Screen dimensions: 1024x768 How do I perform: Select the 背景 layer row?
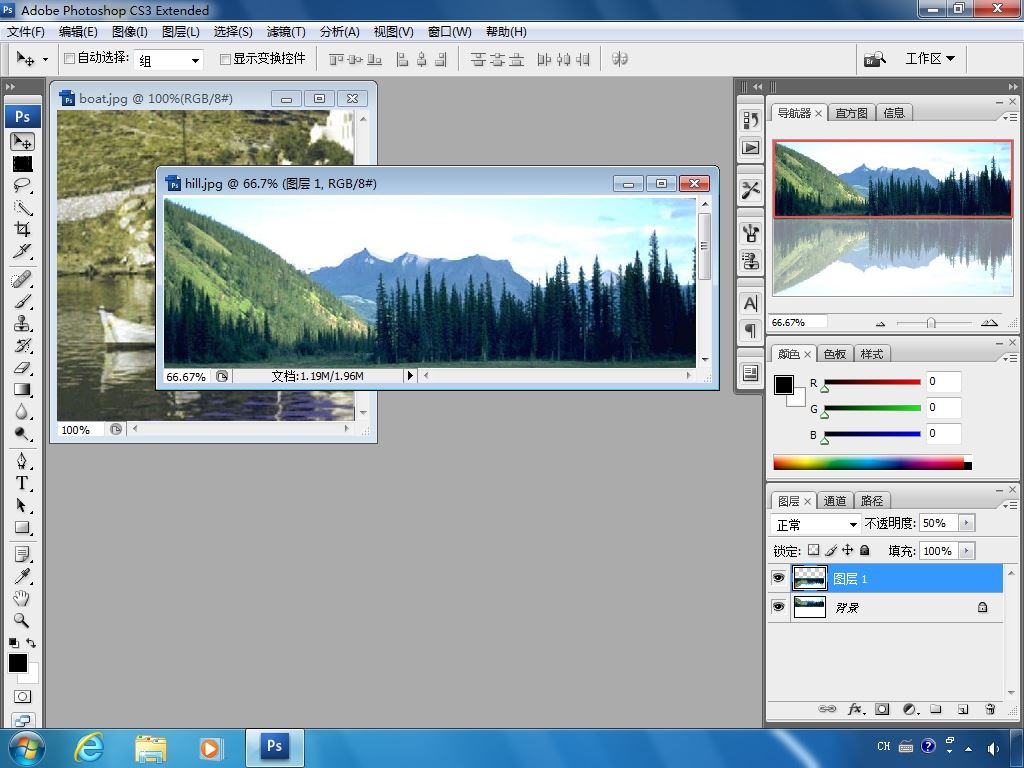point(885,607)
